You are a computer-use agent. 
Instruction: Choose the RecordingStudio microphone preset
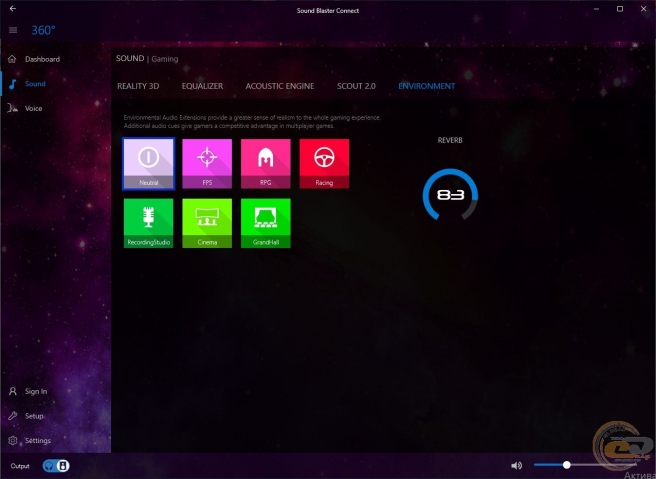(149, 223)
